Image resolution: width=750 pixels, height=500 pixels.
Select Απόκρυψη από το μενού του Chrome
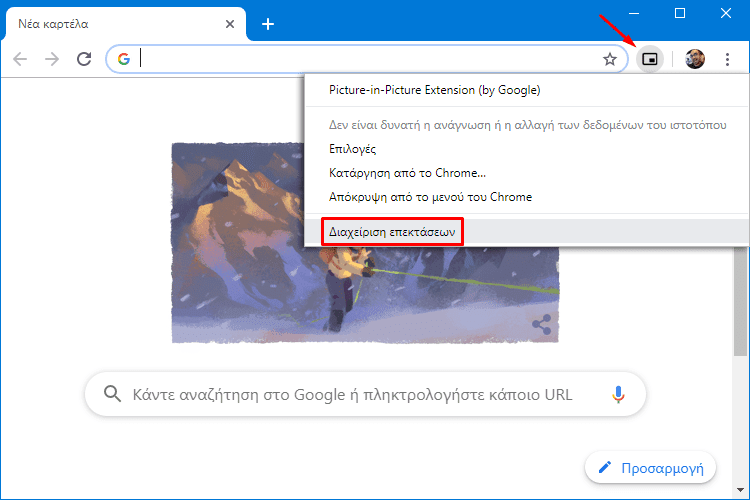pyautogui.click(x=527, y=197)
